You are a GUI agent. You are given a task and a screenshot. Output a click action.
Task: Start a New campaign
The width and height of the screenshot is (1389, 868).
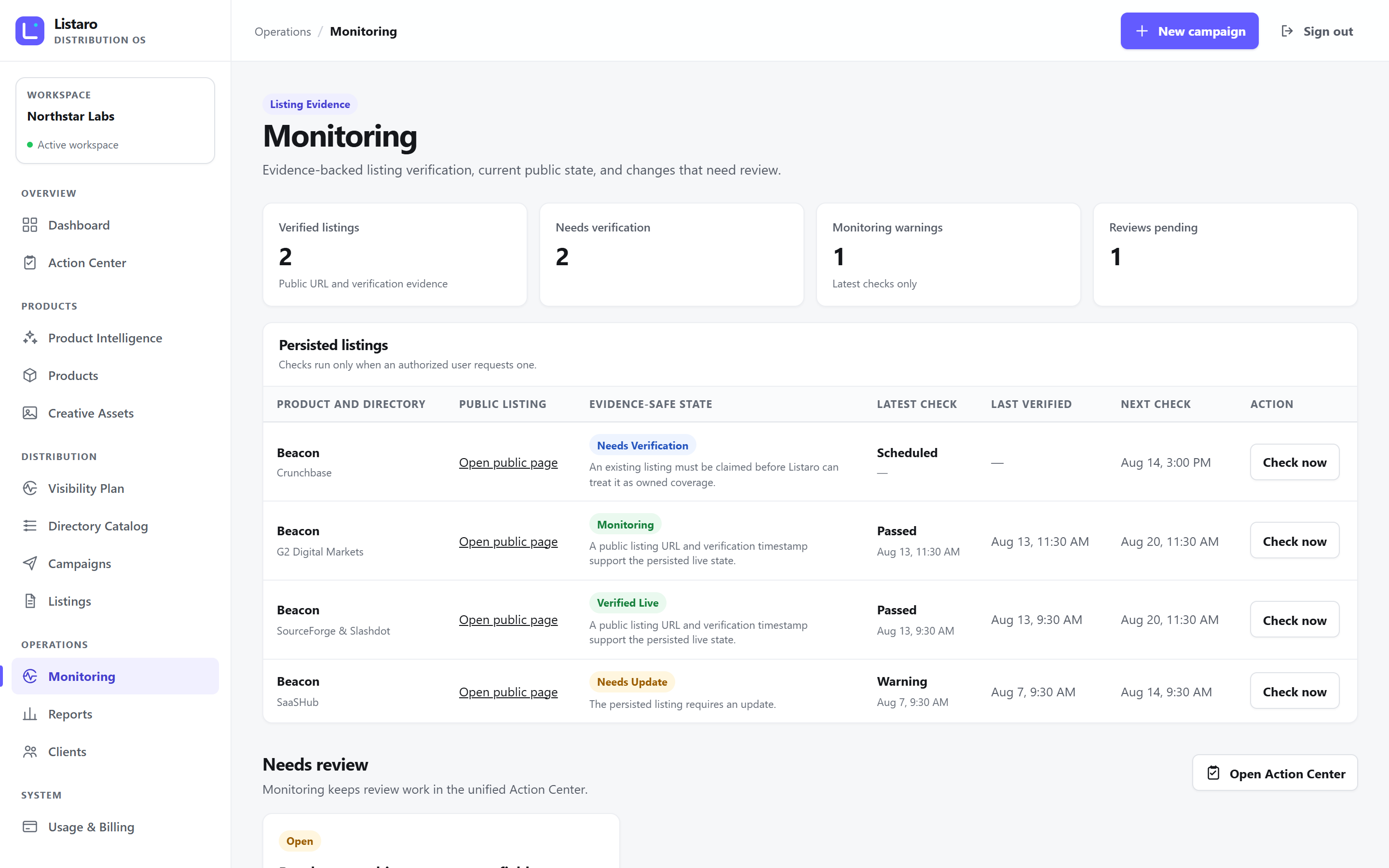[1189, 31]
